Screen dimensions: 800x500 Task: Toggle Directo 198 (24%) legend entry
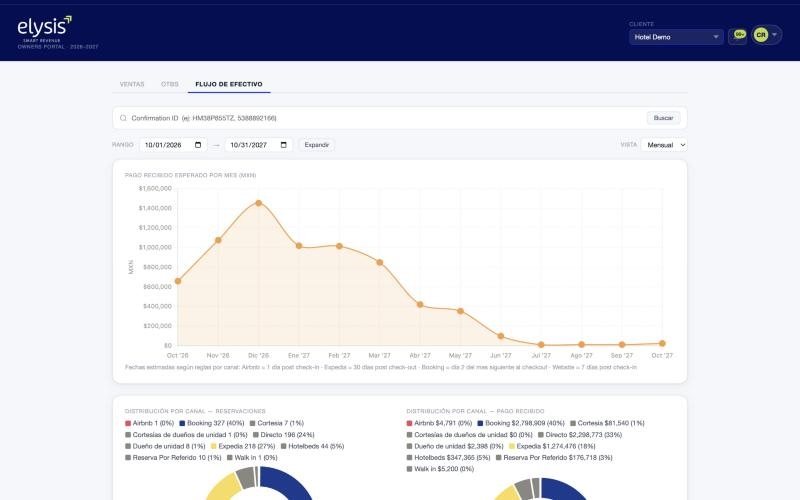[x=284, y=435]
